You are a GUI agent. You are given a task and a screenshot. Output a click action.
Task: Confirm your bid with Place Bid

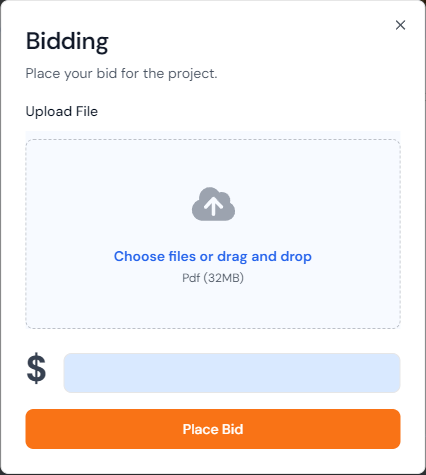click(213, 429)
